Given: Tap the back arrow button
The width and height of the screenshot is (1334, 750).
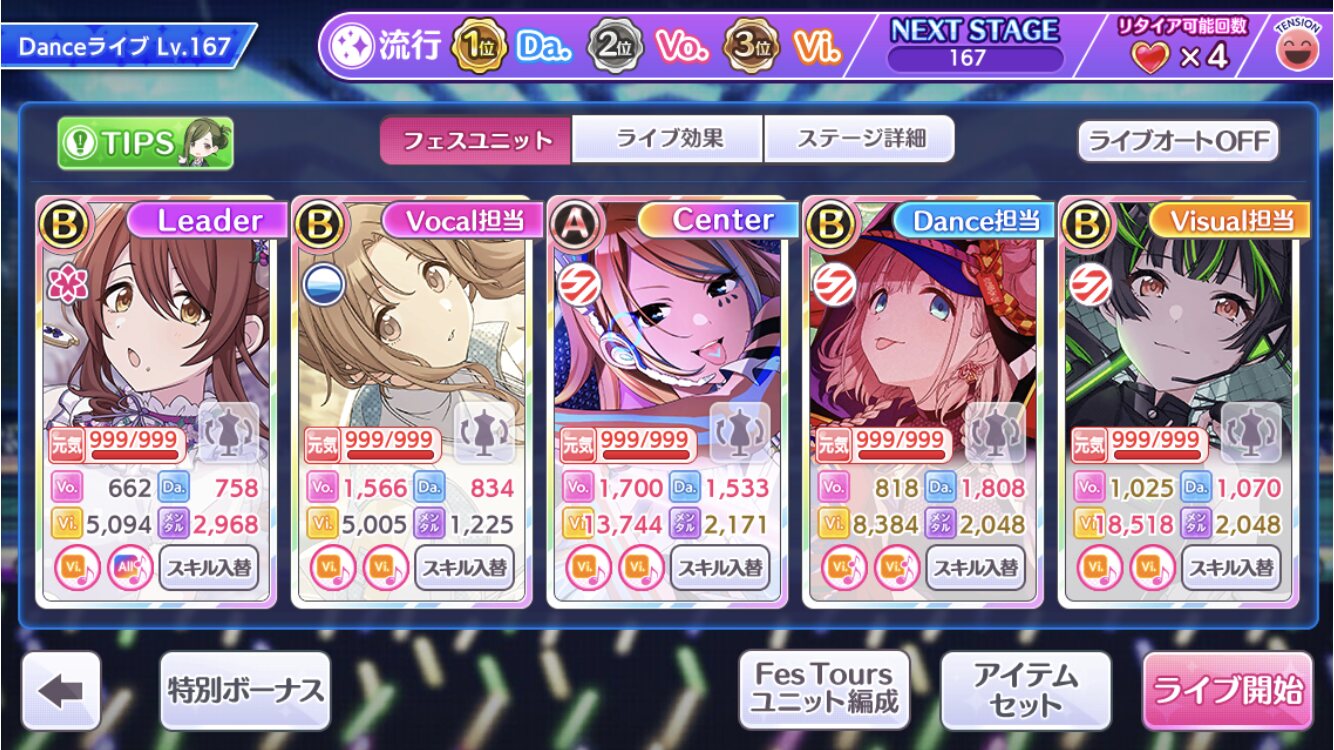Looking at the screenshot, I should [61, 690].
